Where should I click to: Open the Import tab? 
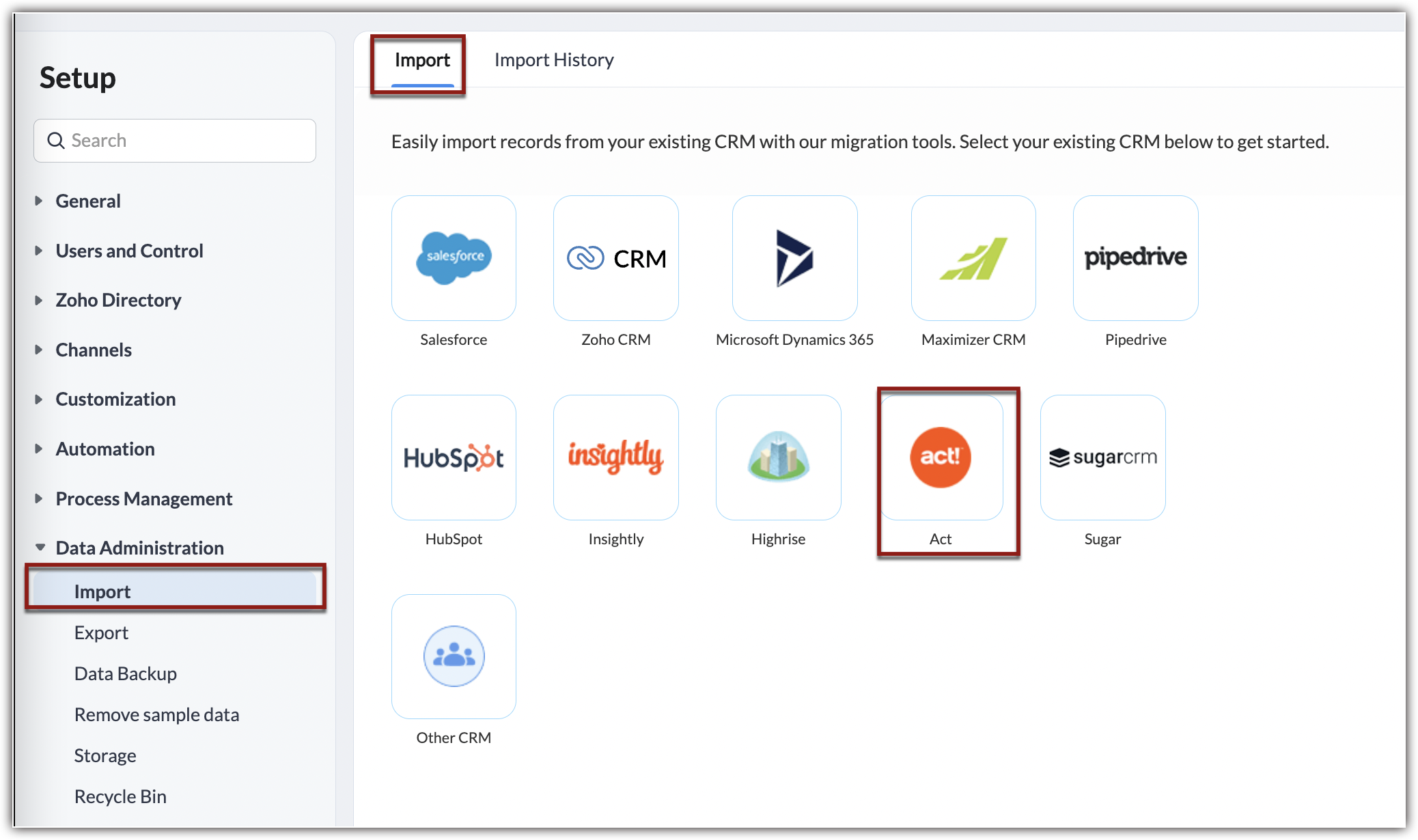click(x=422, y=60)
